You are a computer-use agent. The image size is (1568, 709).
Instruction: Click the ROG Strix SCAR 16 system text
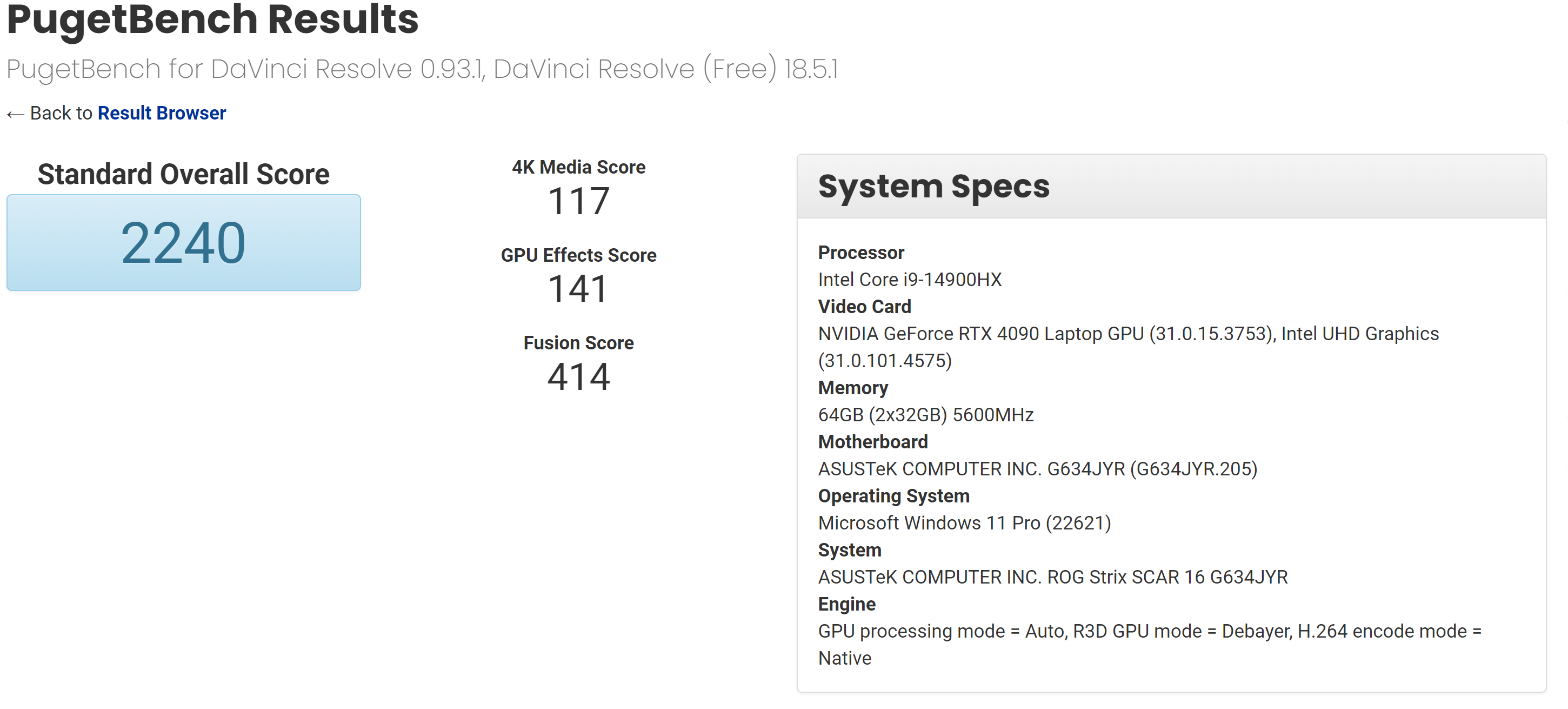point(1052,577)
